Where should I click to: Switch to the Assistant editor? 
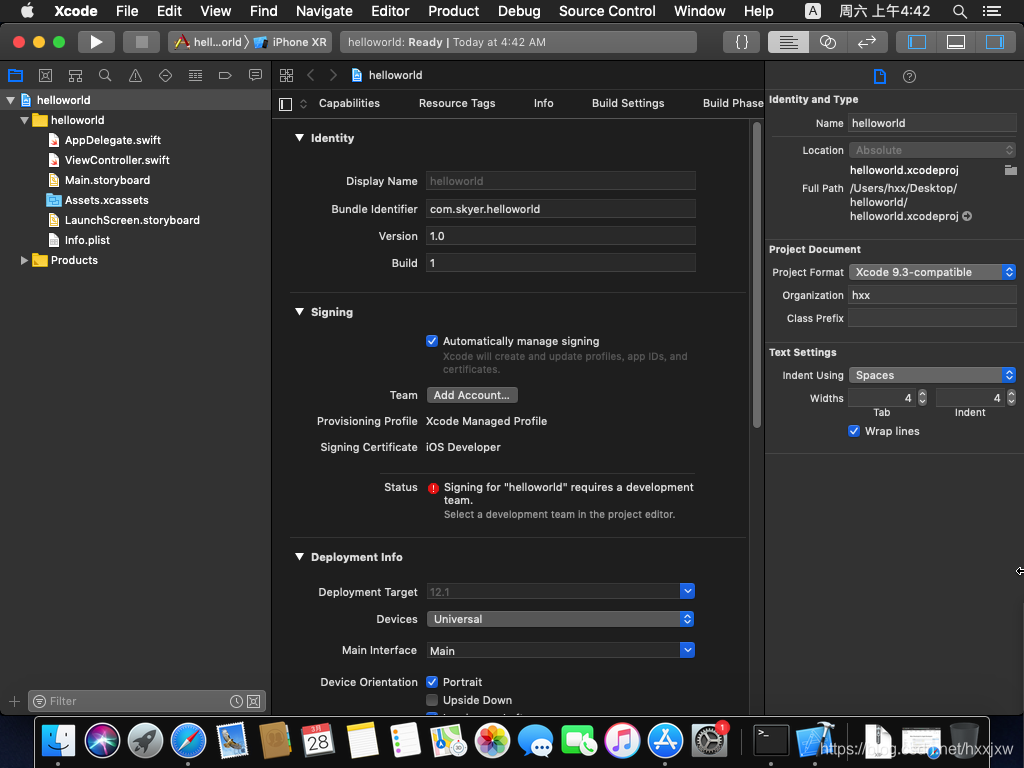(x=827, y=42)
